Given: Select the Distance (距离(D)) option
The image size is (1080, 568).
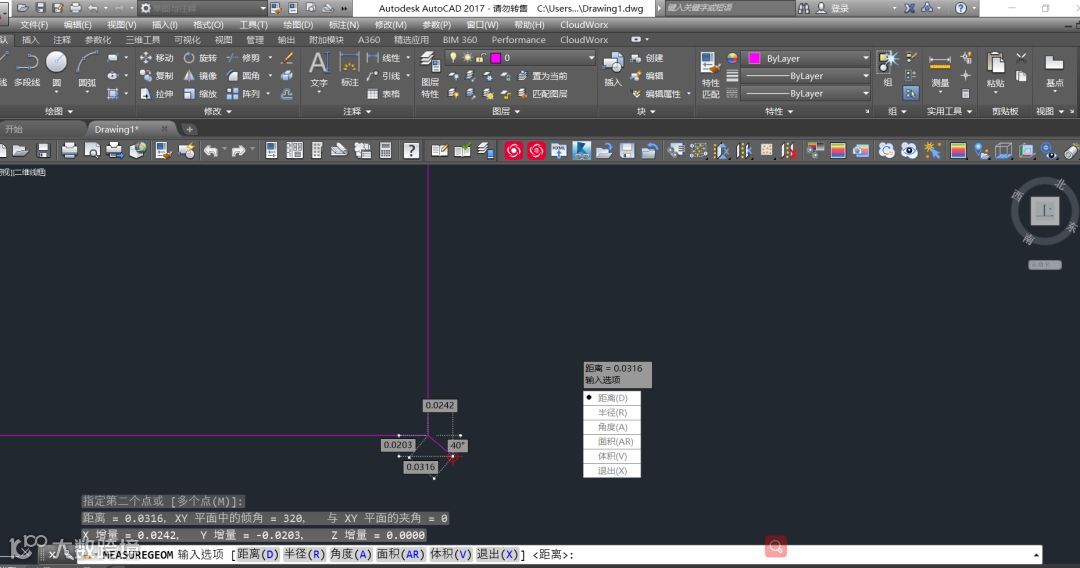Looking at the screenshot, I should point(612,398).
